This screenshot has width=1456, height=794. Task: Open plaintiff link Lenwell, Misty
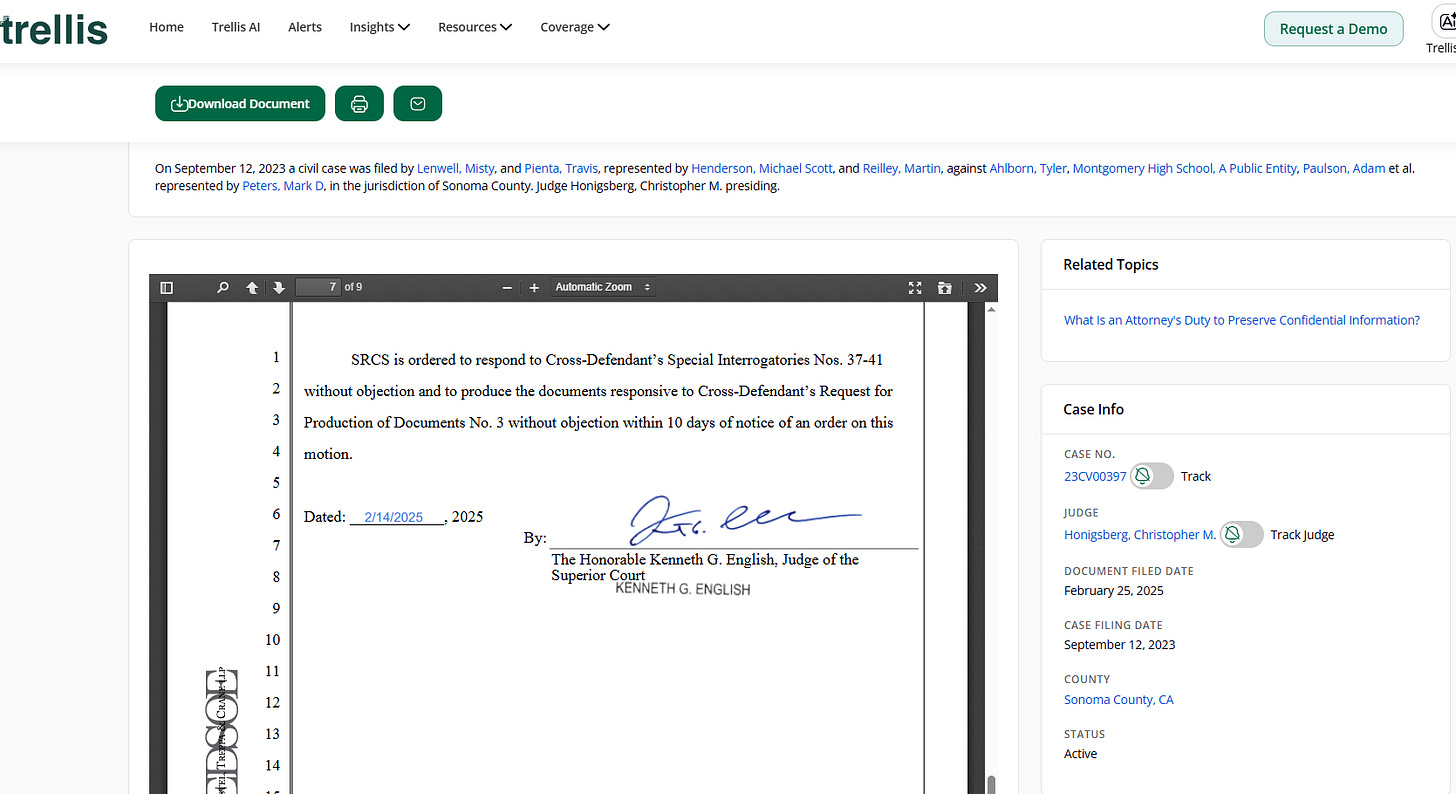[456, 168]
